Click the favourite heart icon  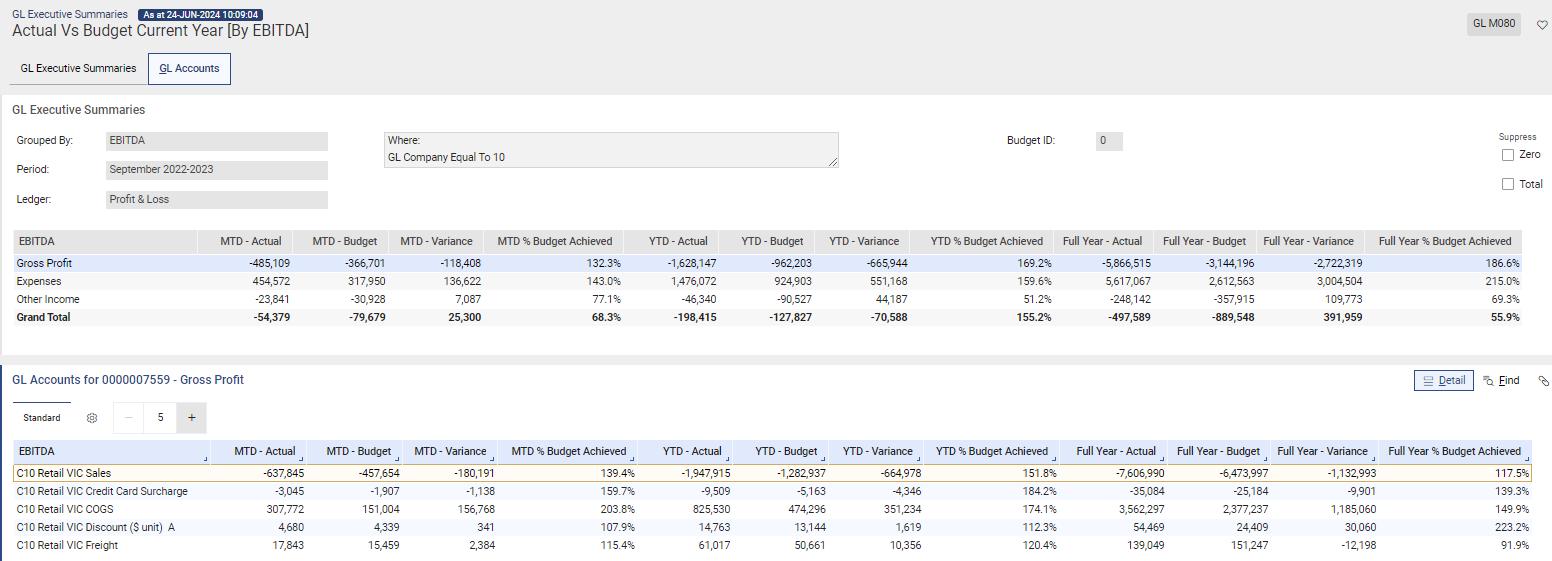point(1541,25)
